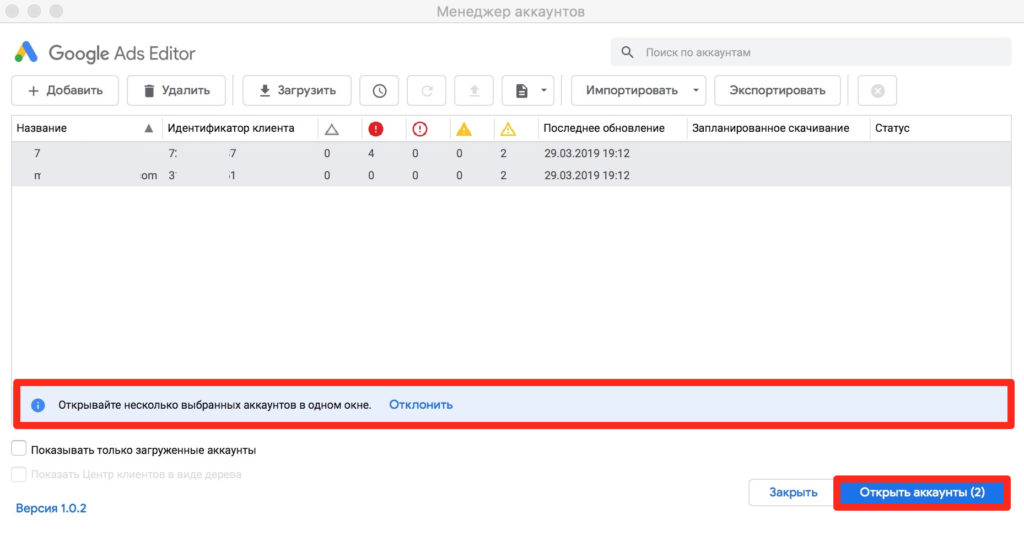Sort by the yellow filled warning triangle column

click(x=464, y=128)
